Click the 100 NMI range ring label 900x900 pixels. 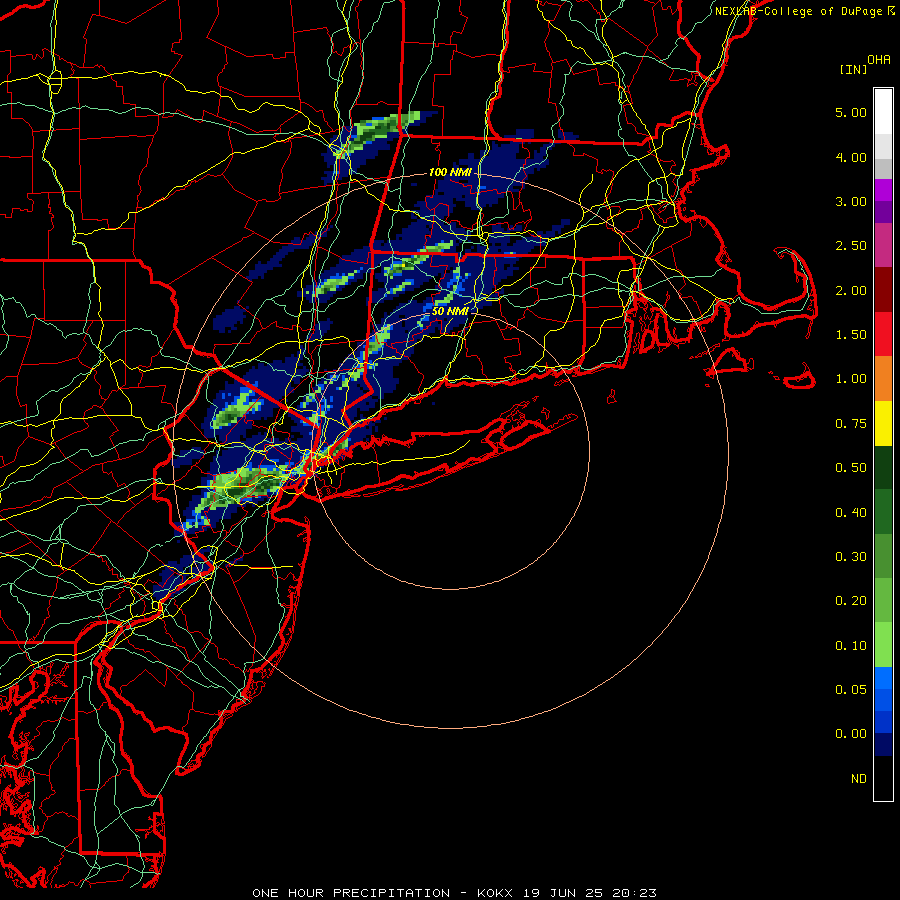tap(450, 172)
